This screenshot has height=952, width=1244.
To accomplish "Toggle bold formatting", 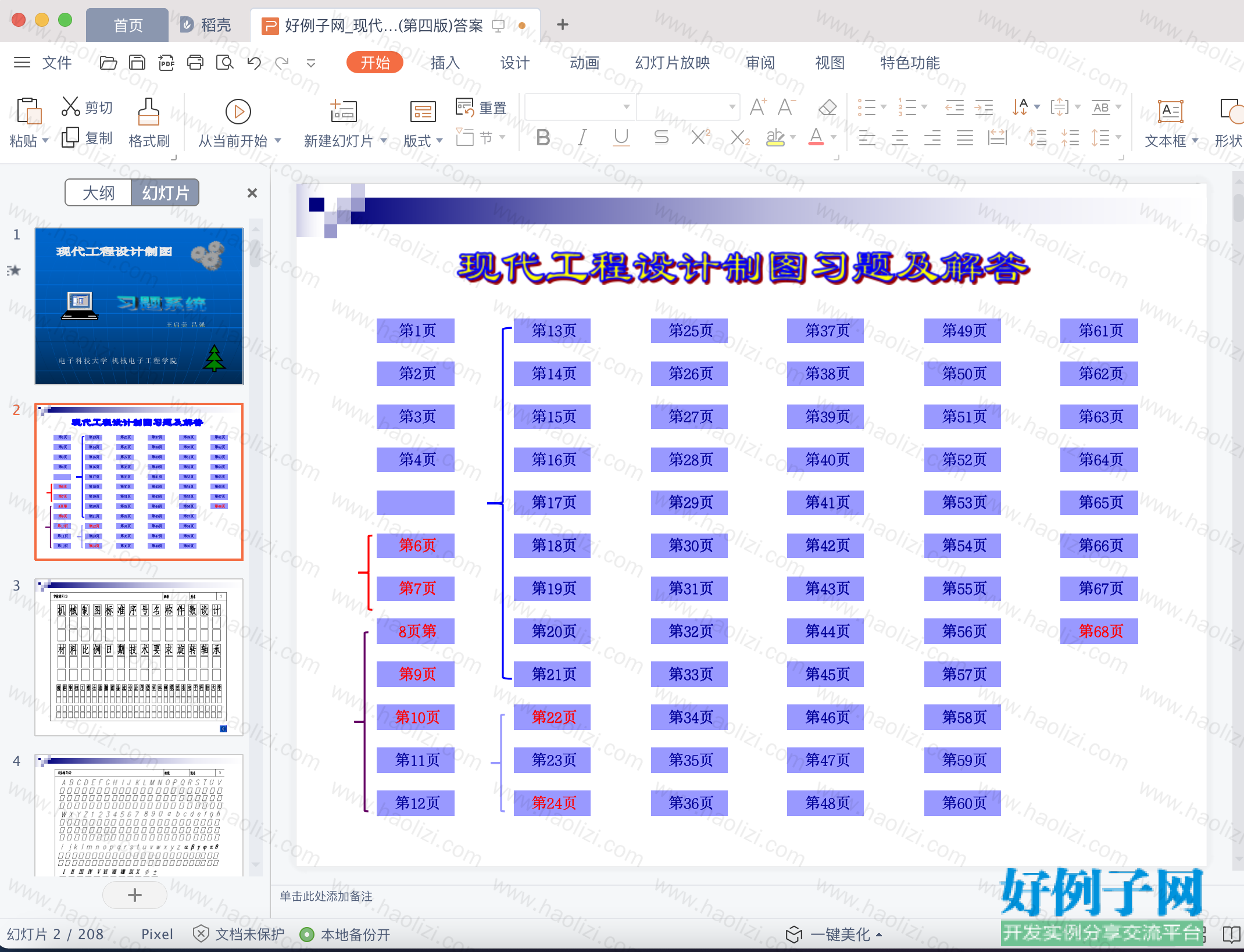I will tap(544, 138).
